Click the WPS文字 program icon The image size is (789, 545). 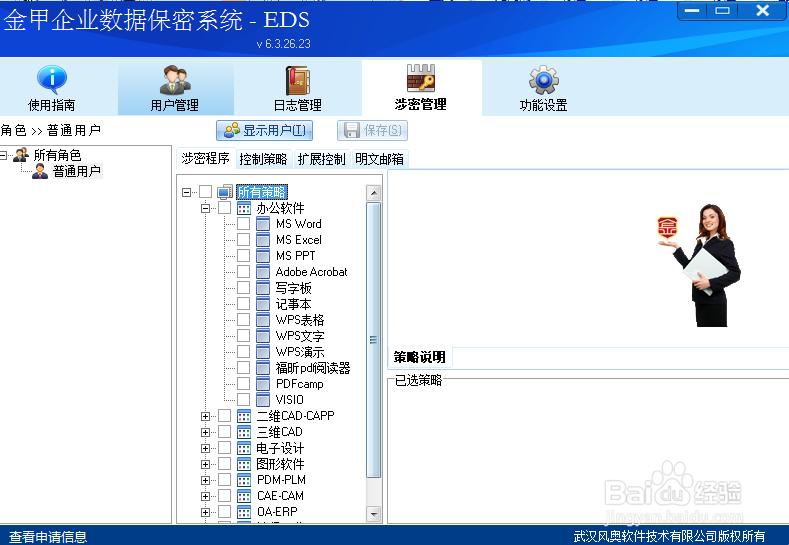pyautogui.click(x=263, y=336)
